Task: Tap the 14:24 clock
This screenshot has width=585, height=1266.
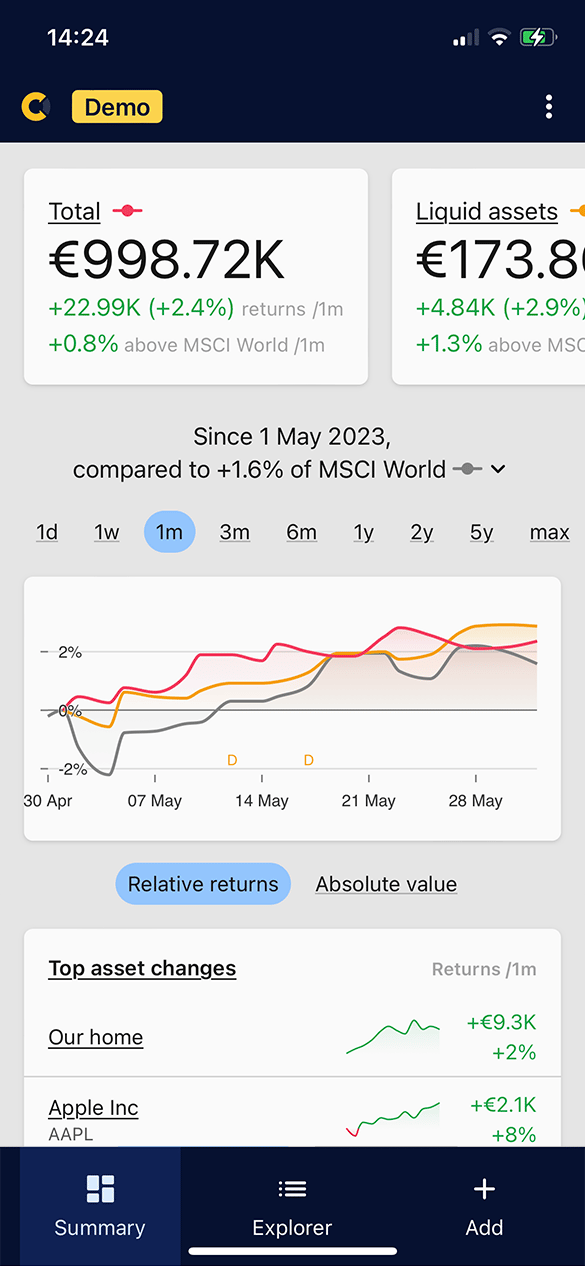Action: click(x=78, y=37)
